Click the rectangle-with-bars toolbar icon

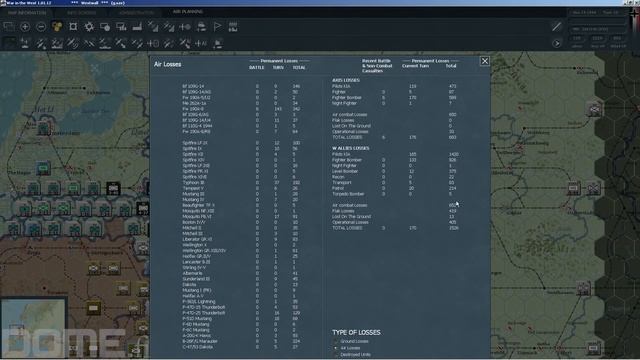tap(121, 27)
